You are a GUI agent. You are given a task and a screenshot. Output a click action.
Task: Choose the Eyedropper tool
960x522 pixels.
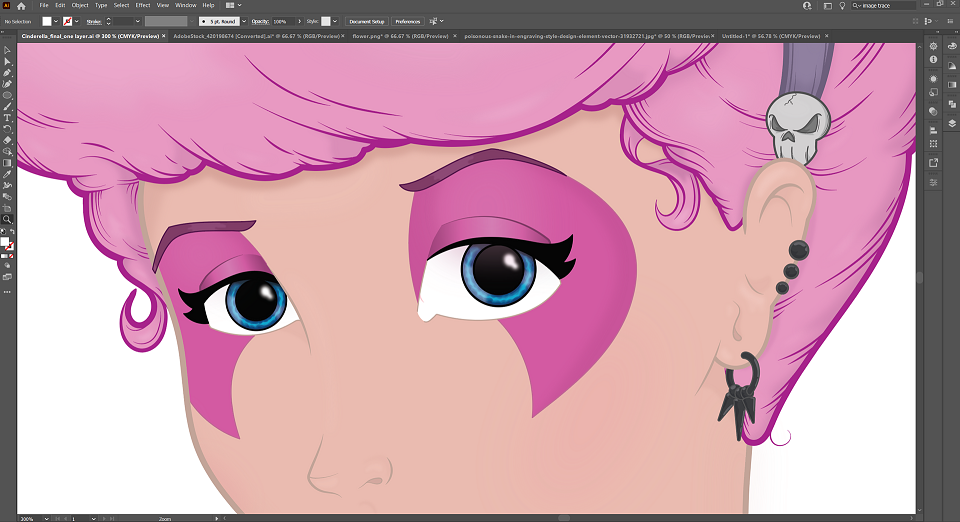[x=7, y=174]
